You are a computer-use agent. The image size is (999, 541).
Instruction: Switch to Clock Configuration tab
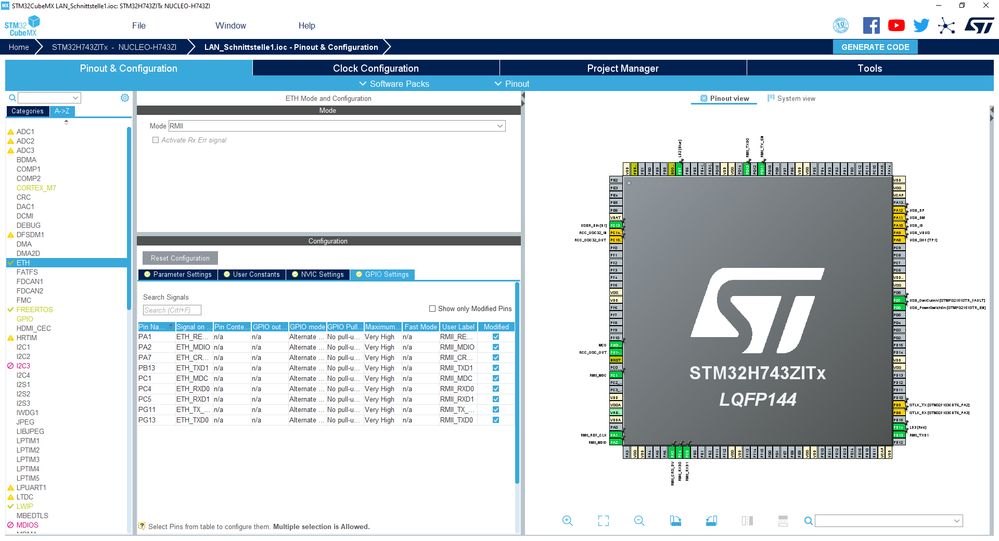pyautogui.click(x=376, y=68)
